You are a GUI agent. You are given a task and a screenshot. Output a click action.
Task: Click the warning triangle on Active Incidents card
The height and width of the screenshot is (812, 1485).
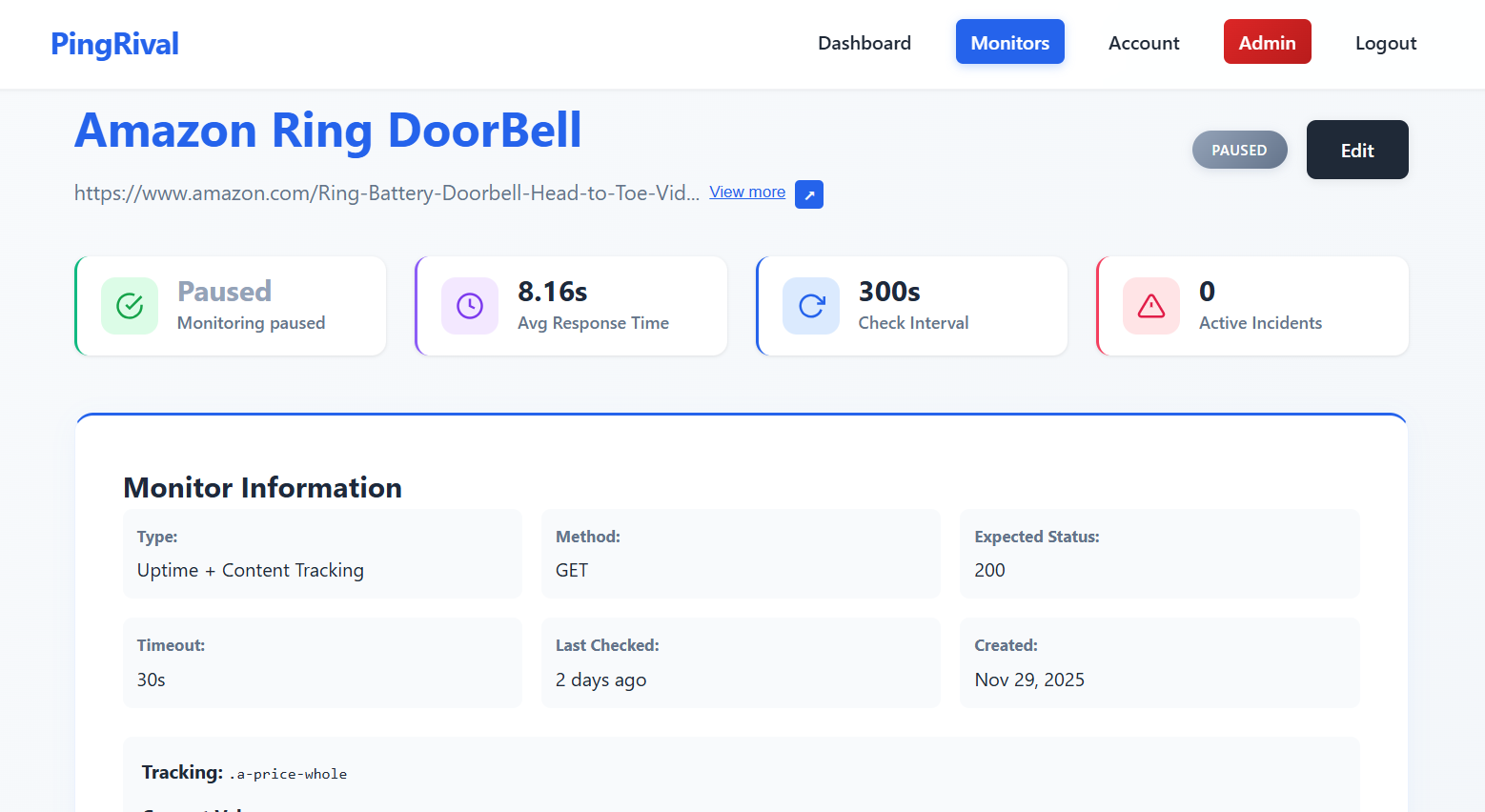1150,306
